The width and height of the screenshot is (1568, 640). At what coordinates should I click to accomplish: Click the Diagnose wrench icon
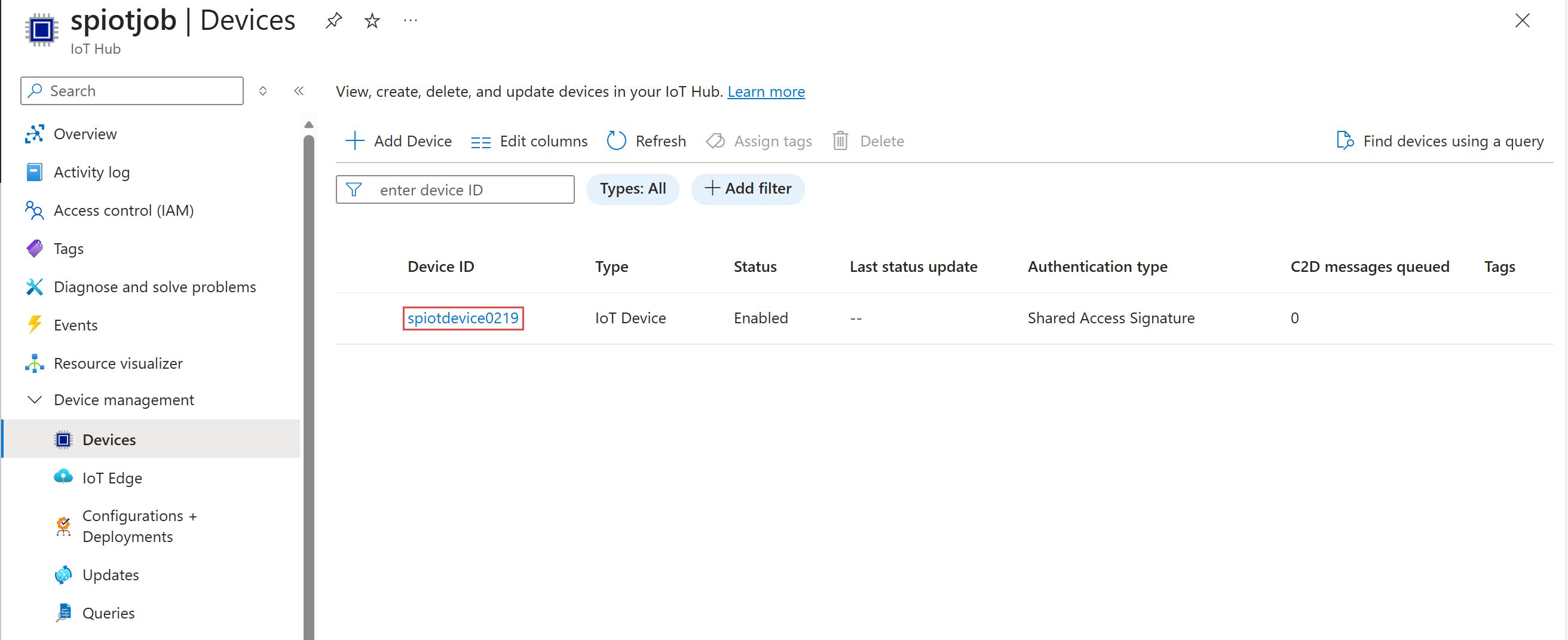34,287
